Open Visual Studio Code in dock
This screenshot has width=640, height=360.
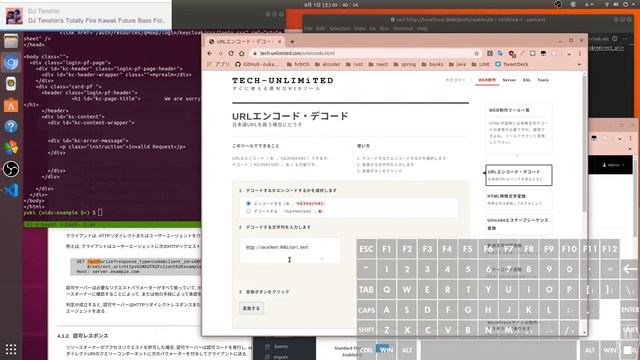11,191
